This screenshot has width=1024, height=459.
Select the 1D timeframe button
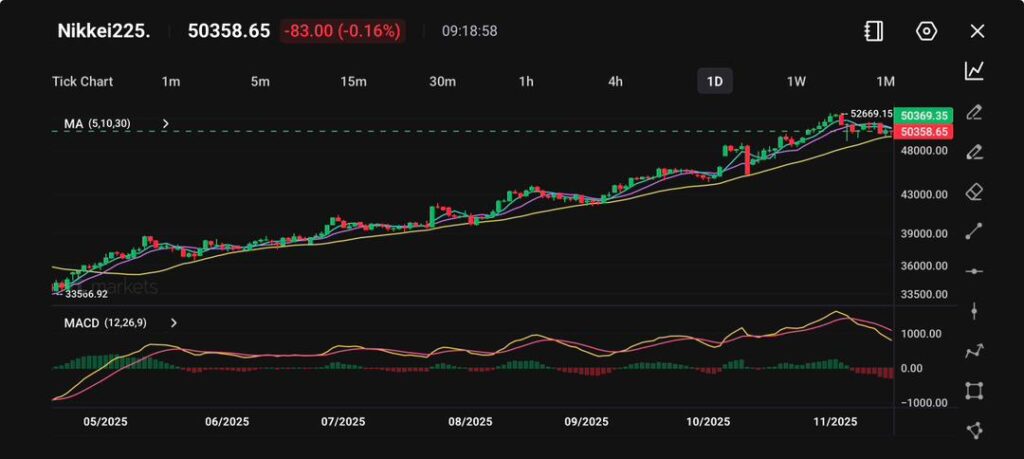(714, 81)
